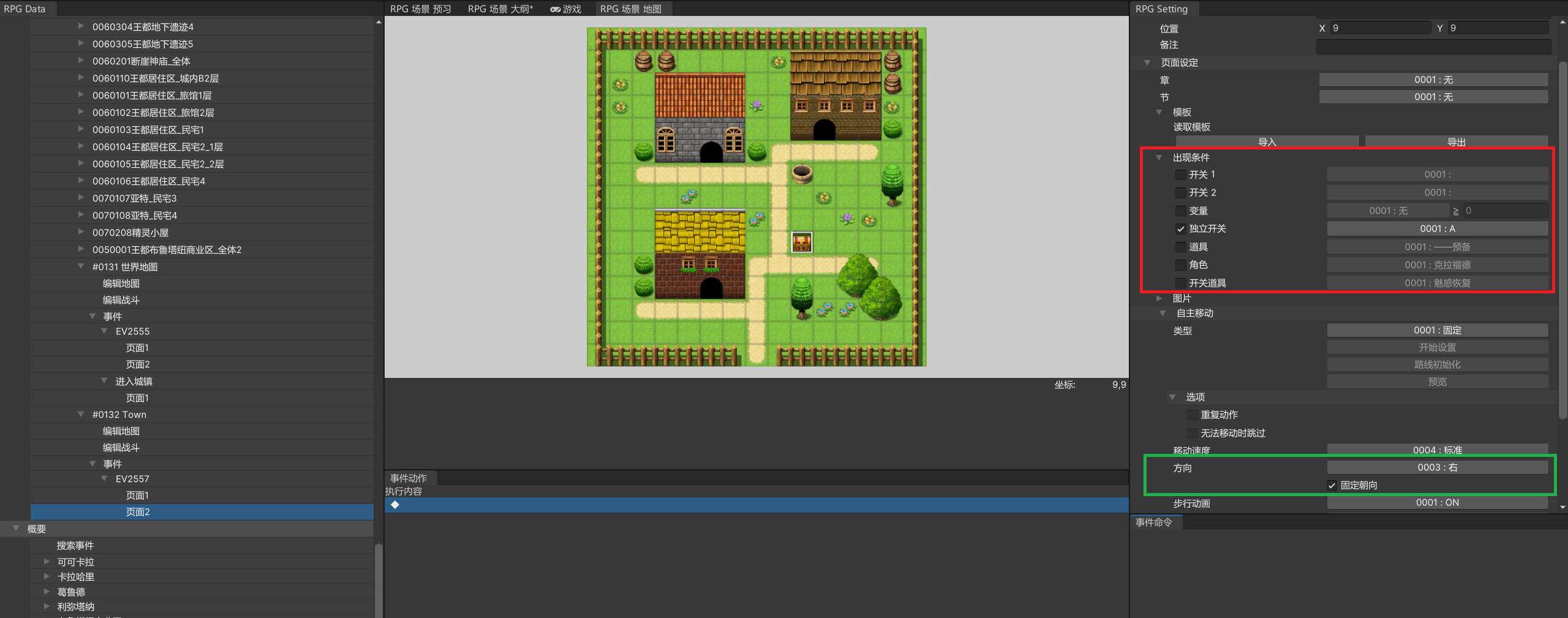Click the scroll-down arrow of the RPG Setting panel
1568x618 pixels.
tap(1562, 507)
